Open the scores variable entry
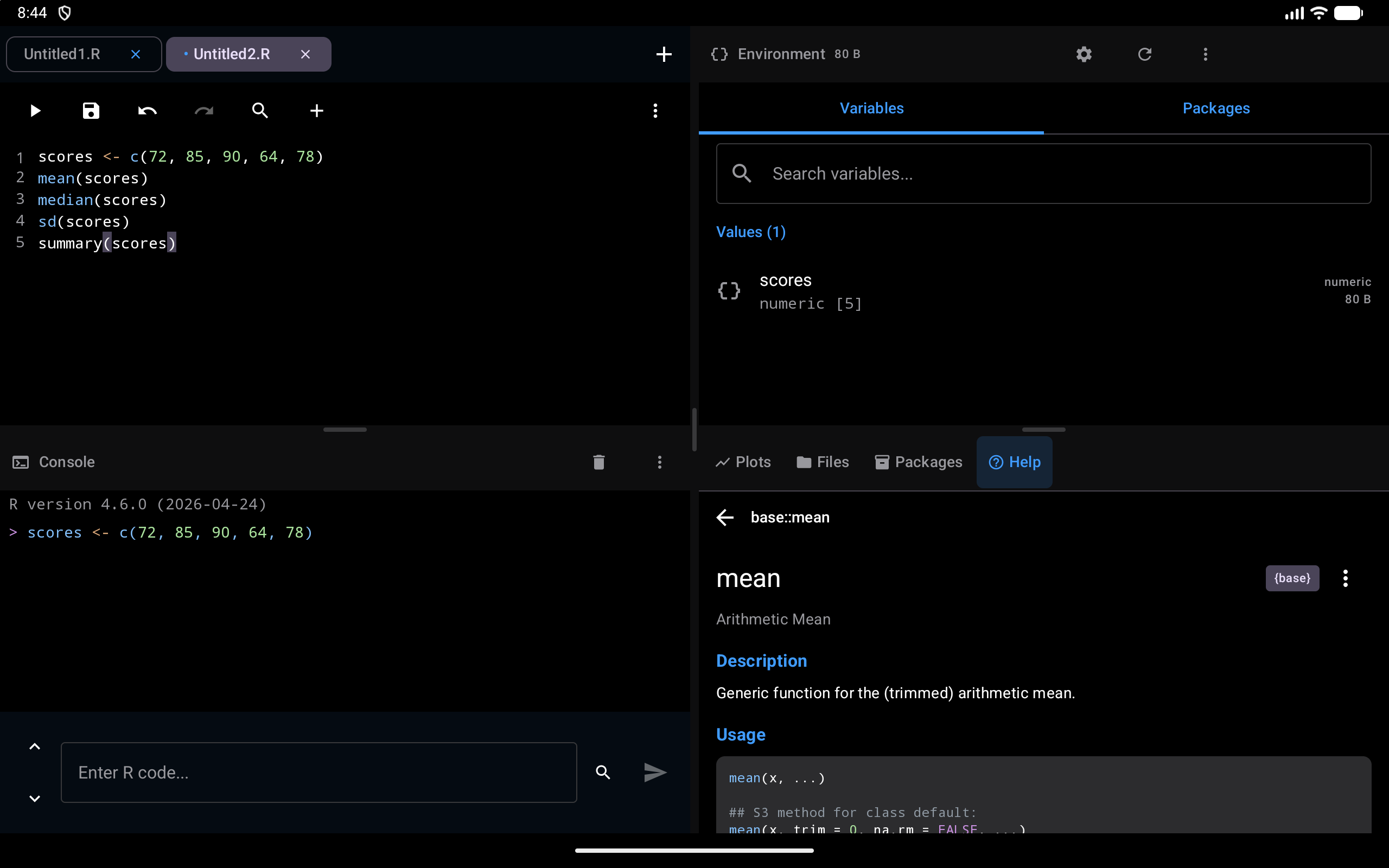 click(x=1043, y=291)
